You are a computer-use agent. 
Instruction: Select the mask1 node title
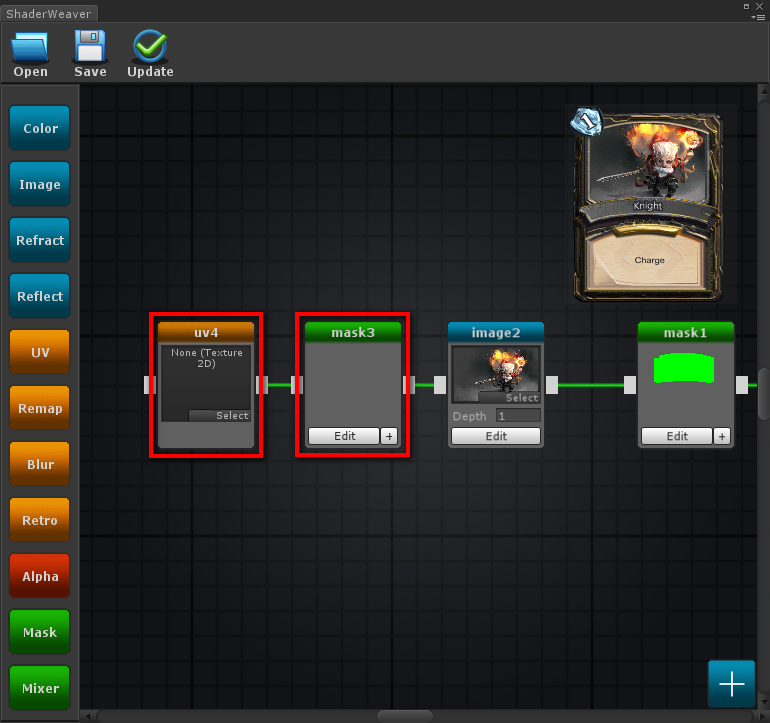686,333
